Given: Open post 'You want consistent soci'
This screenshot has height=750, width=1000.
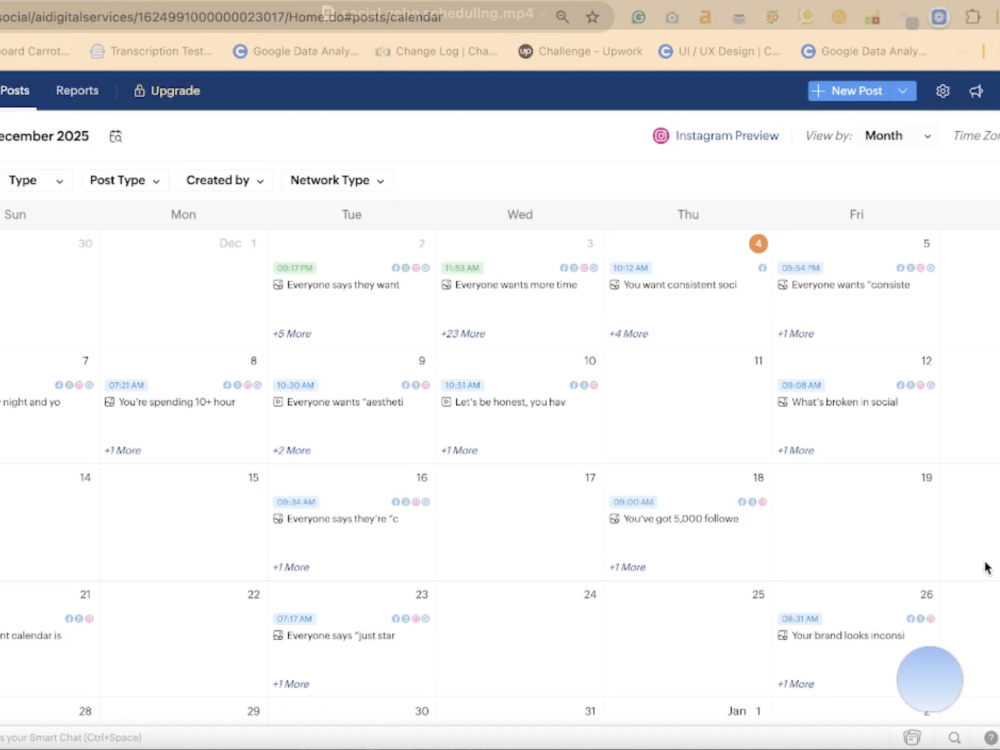Looking at the screenshot, I should 680,284.
